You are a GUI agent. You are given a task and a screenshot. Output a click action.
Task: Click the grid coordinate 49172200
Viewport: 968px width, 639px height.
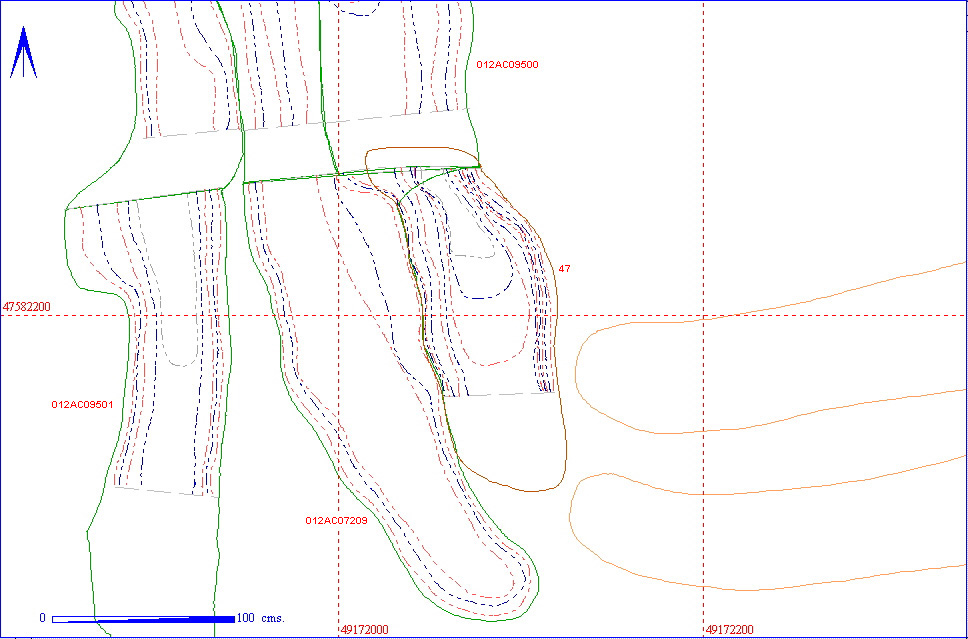[730, 630]
